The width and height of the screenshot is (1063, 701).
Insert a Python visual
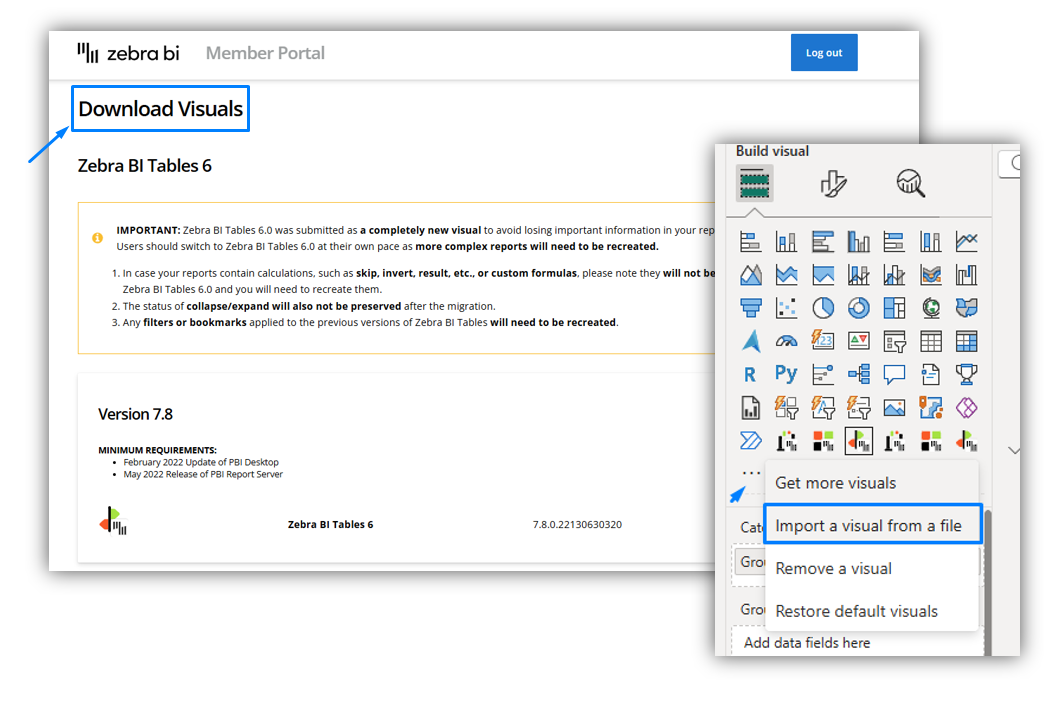786,374
